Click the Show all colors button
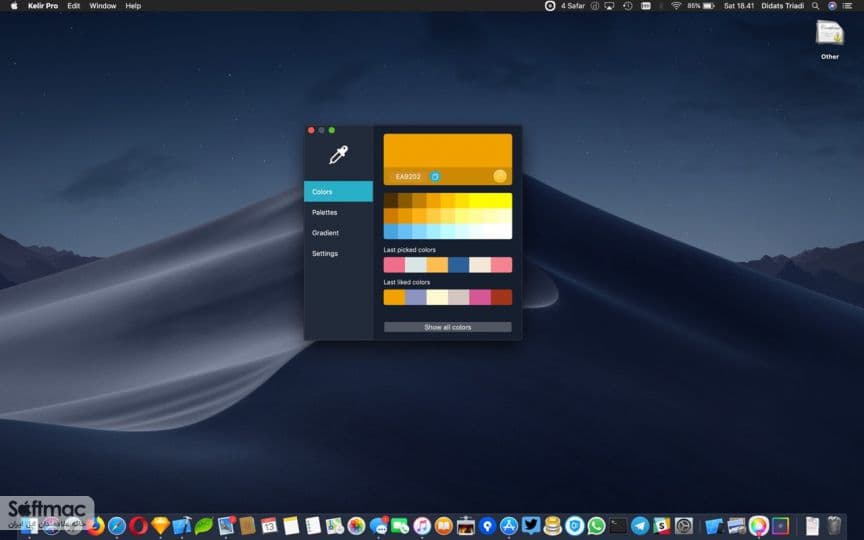Screen dimensions: 864x540 click(x=447, y=327)
